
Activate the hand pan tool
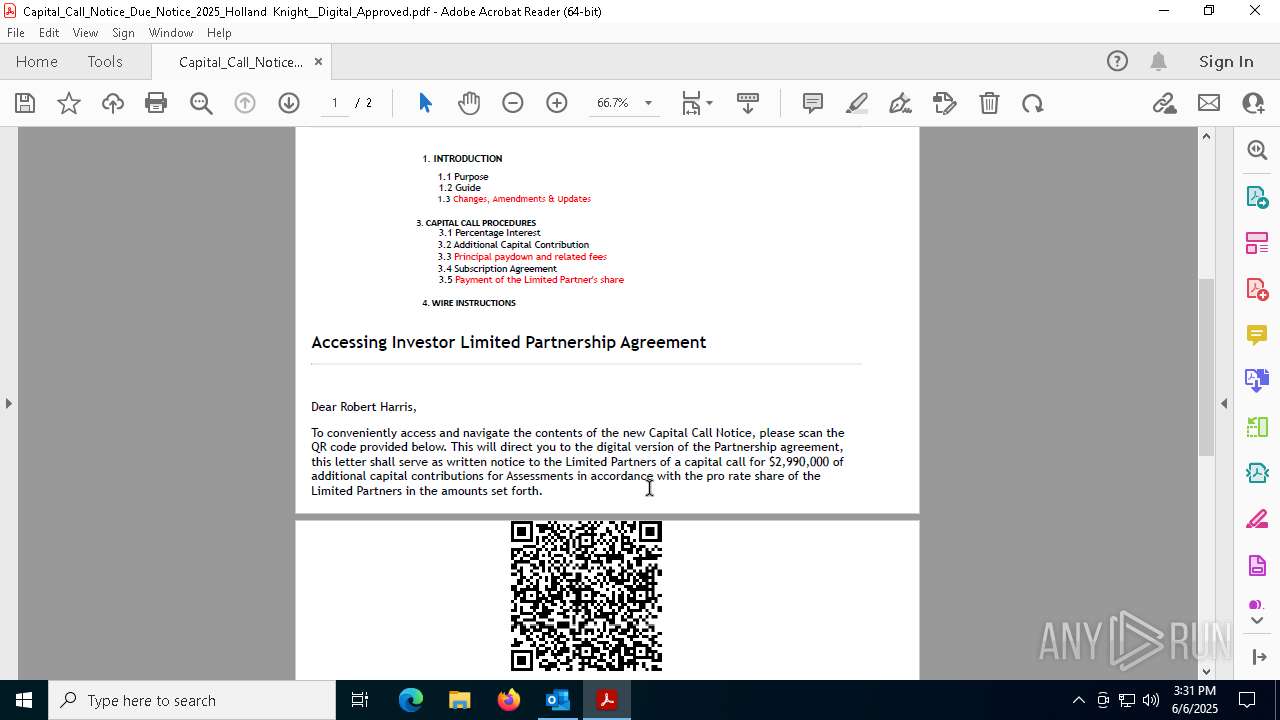coord(469,103)
